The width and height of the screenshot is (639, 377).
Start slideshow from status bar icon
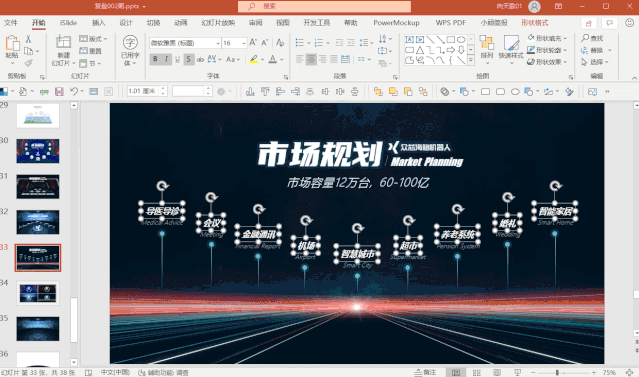point(518,373)
